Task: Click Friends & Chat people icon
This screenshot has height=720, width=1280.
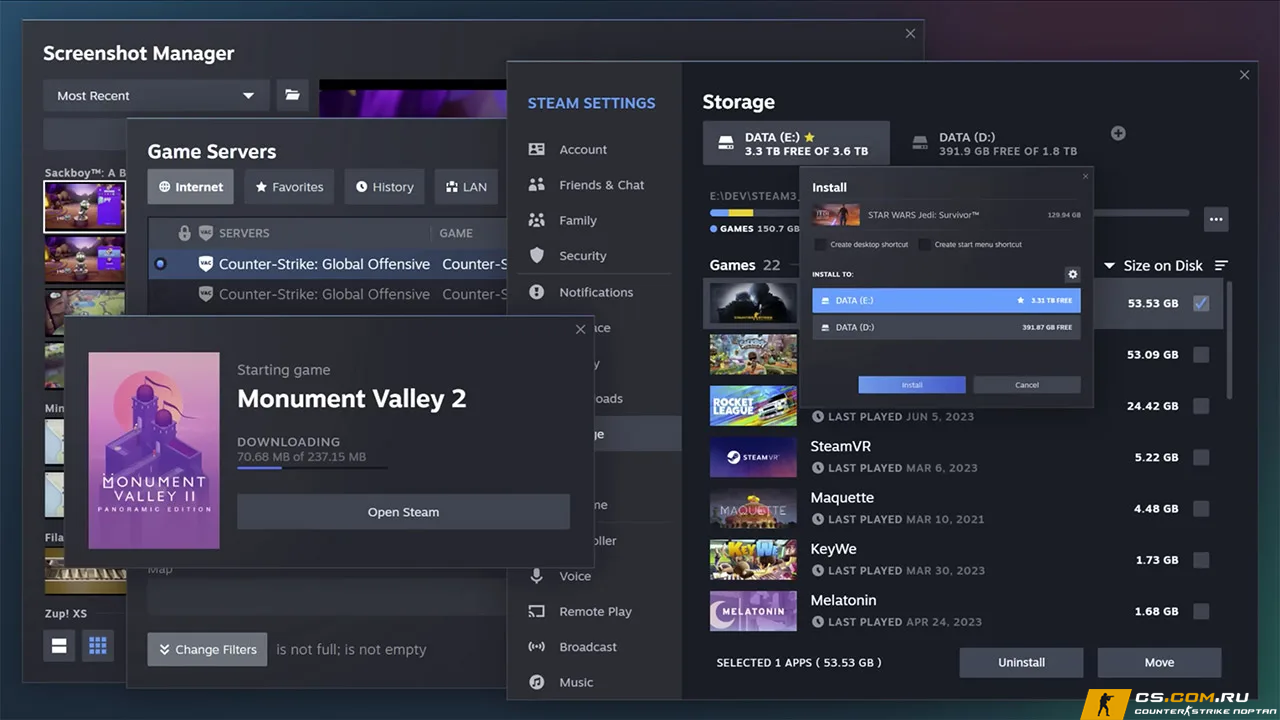Action: [537, 185]
